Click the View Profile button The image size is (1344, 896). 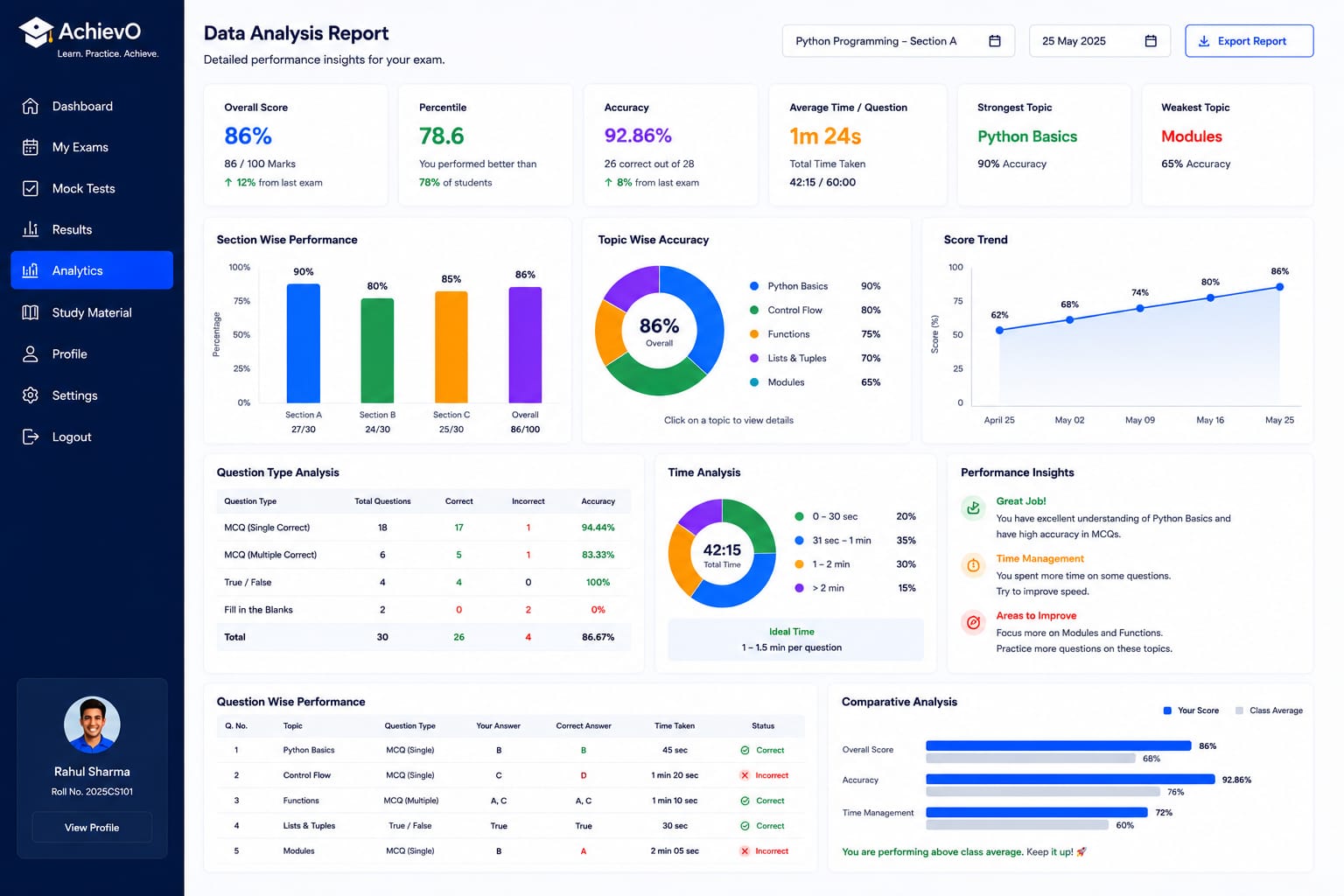point(92,828)
